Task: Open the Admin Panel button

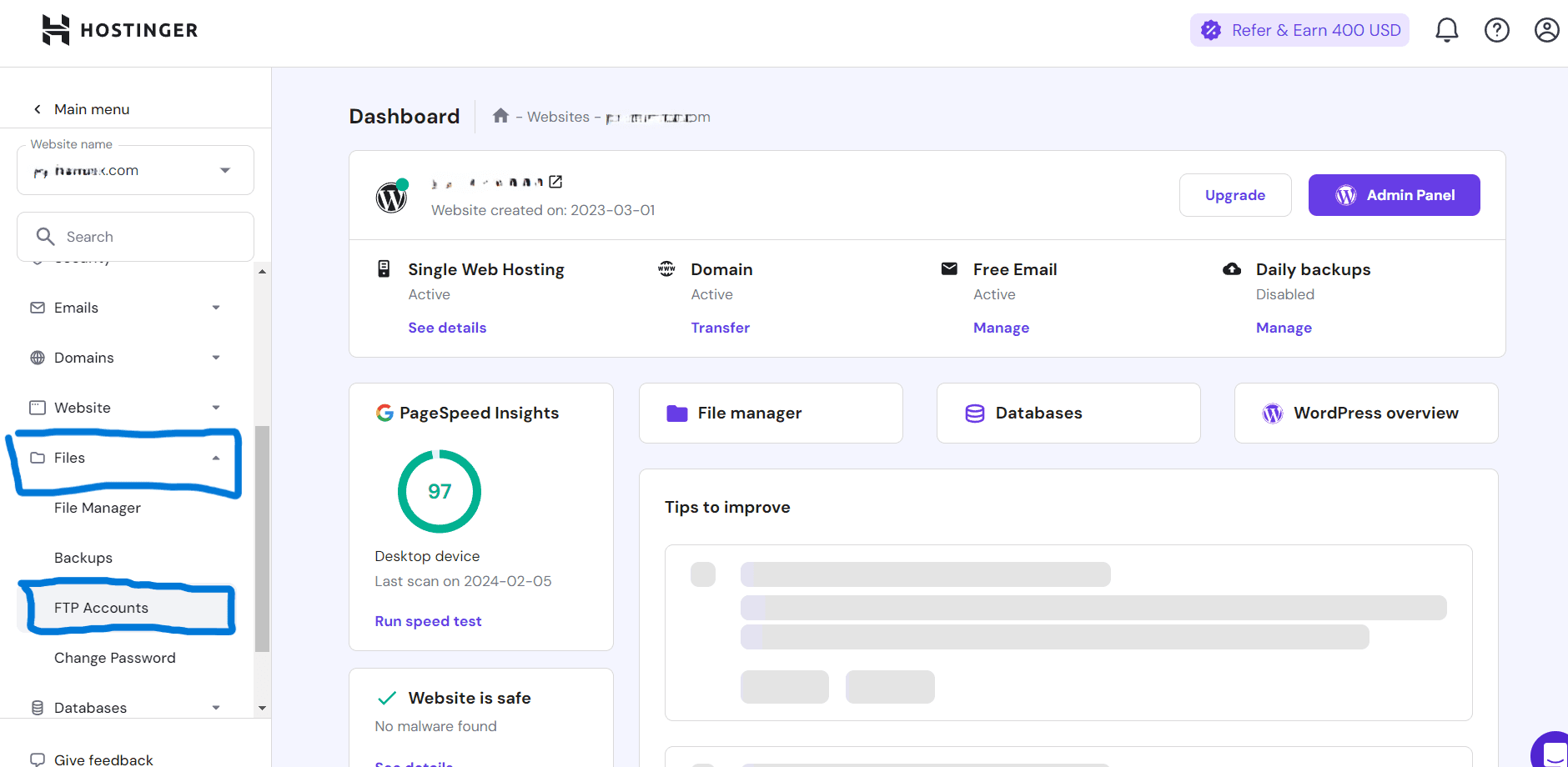Action: coord(1395,195)
